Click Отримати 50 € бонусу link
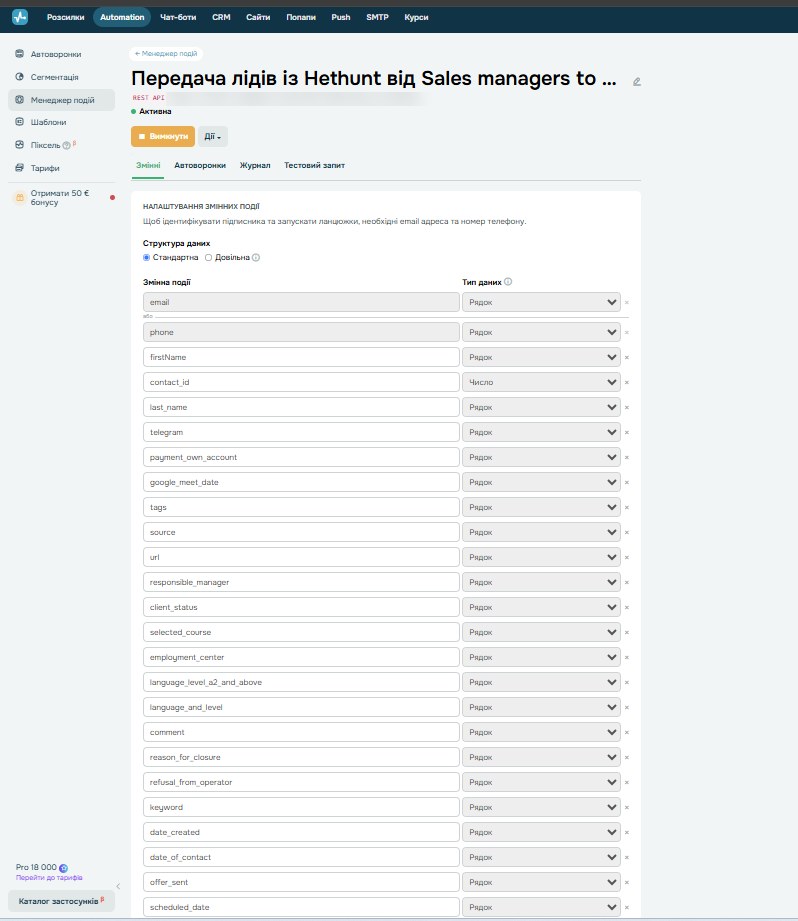This screenshot has width=798, height=921. pos(60,197)
